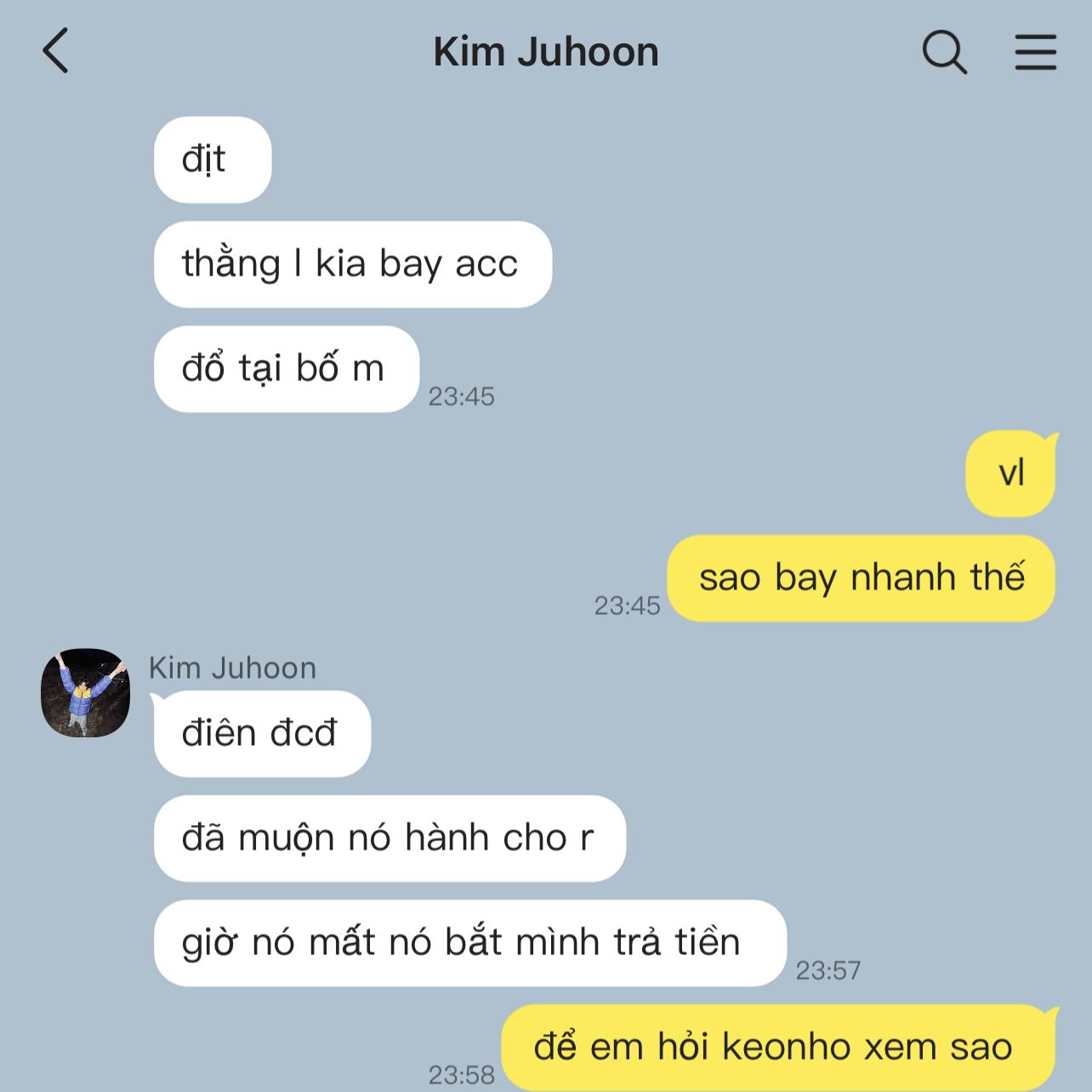Tap the message "thằng l kia bay acc"
1092x1092 pixels.
coord(353,264)
